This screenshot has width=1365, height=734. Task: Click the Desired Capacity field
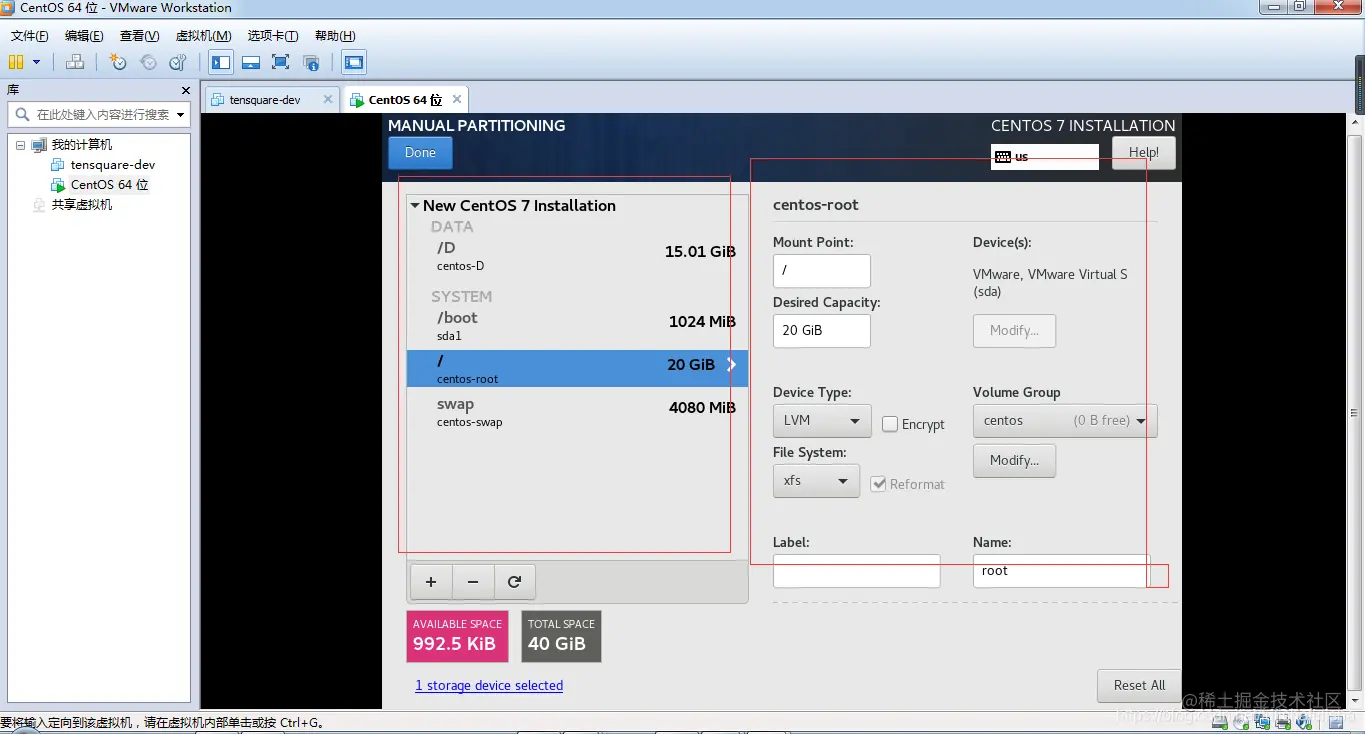pos(822,331)
